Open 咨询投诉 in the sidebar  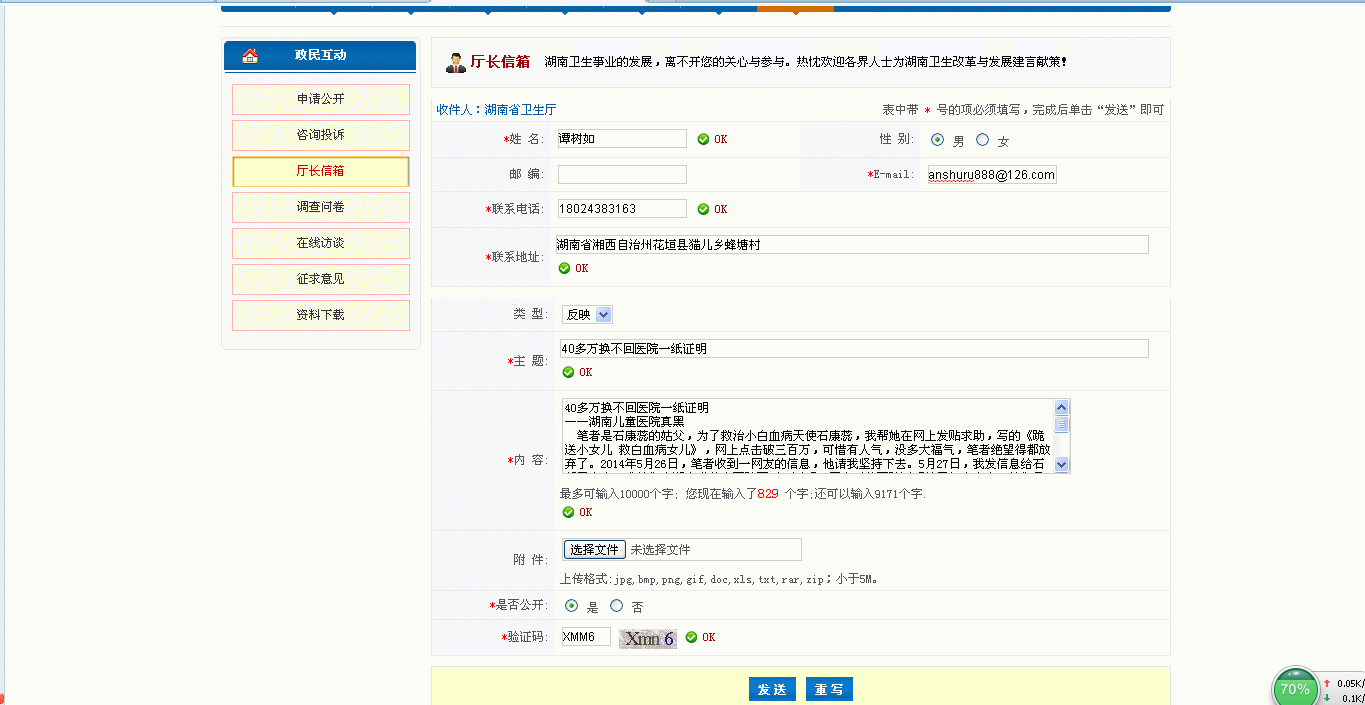[x=321, y=135]
